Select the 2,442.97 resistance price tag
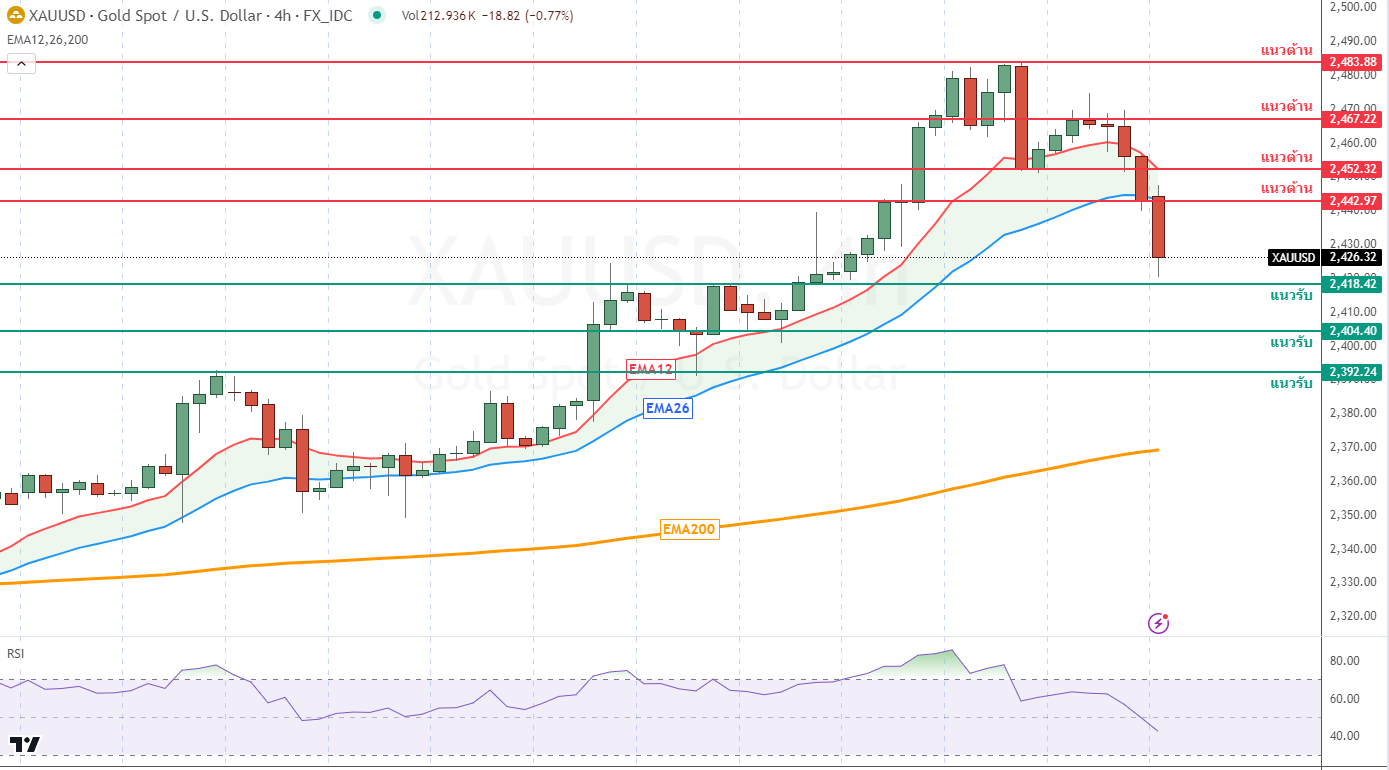 tap(1353, 201)
